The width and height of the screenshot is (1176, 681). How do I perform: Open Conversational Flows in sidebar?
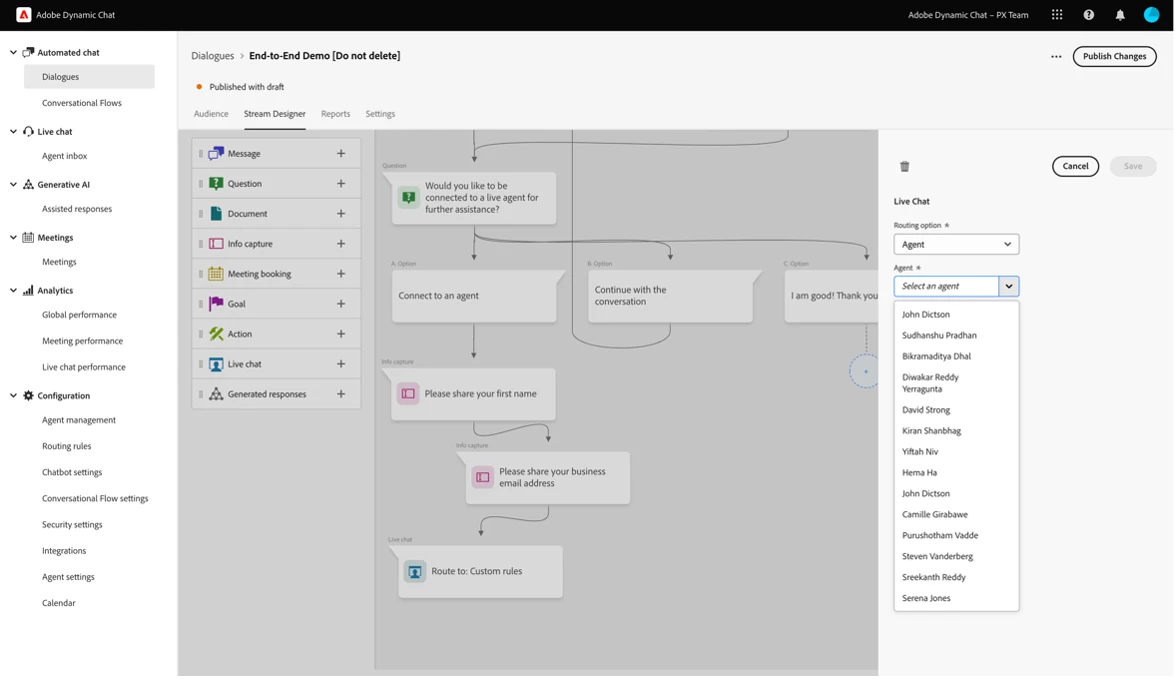click(82, 103)
